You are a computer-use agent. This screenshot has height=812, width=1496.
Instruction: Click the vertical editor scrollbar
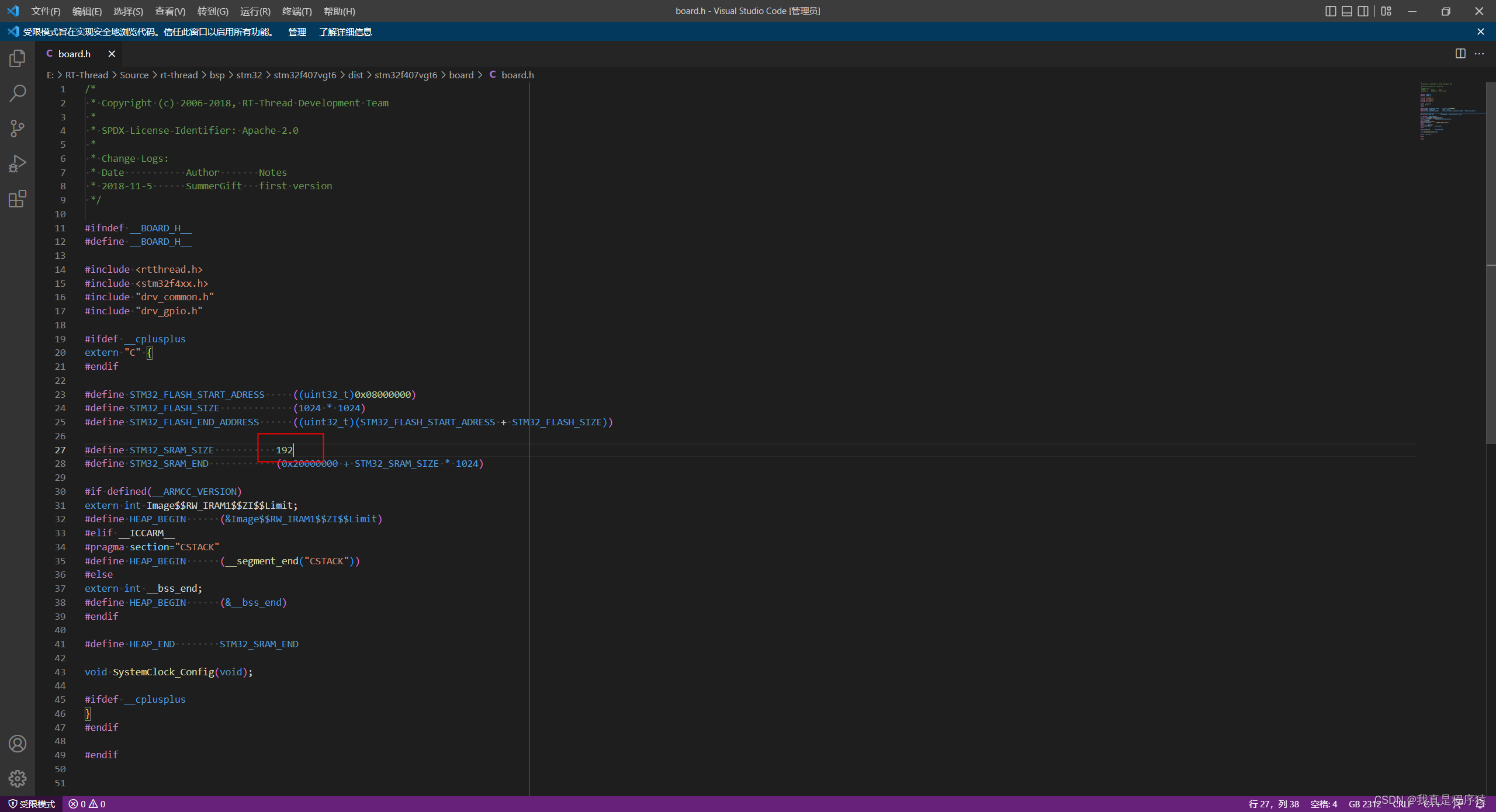coord(1491,263)
